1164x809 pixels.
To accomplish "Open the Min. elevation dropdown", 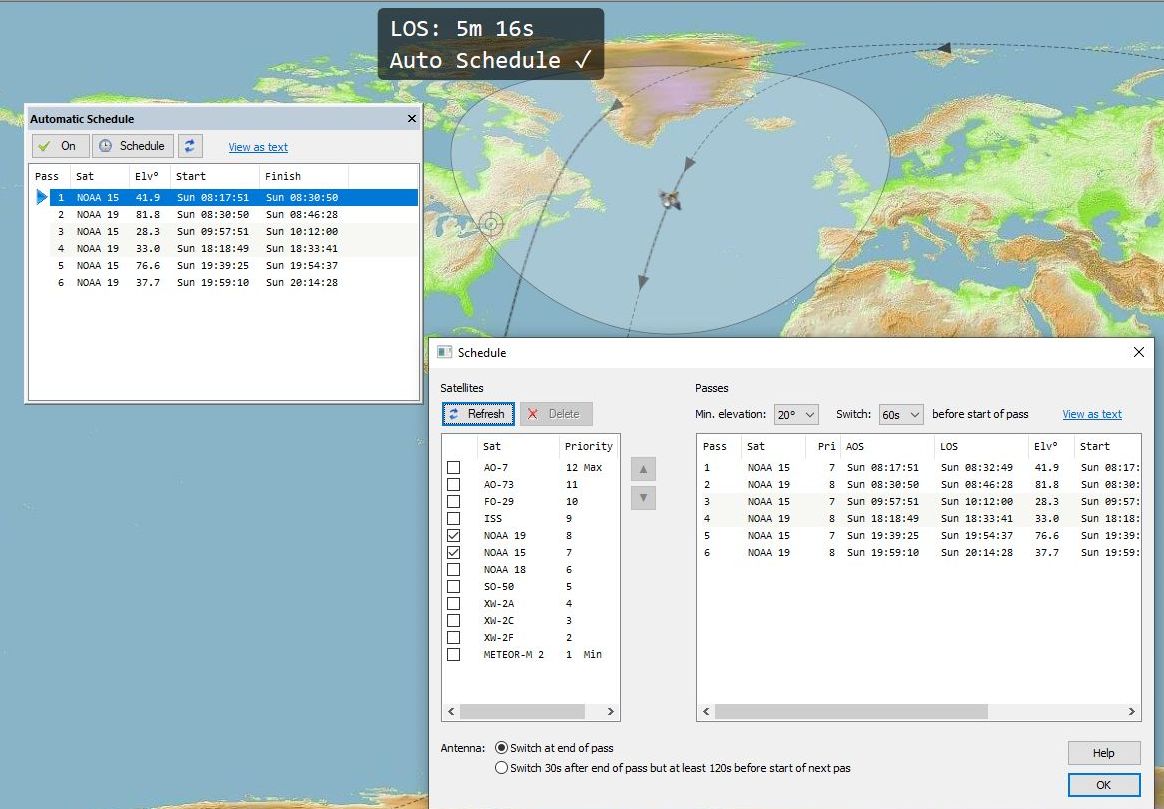I will (796, 414).
